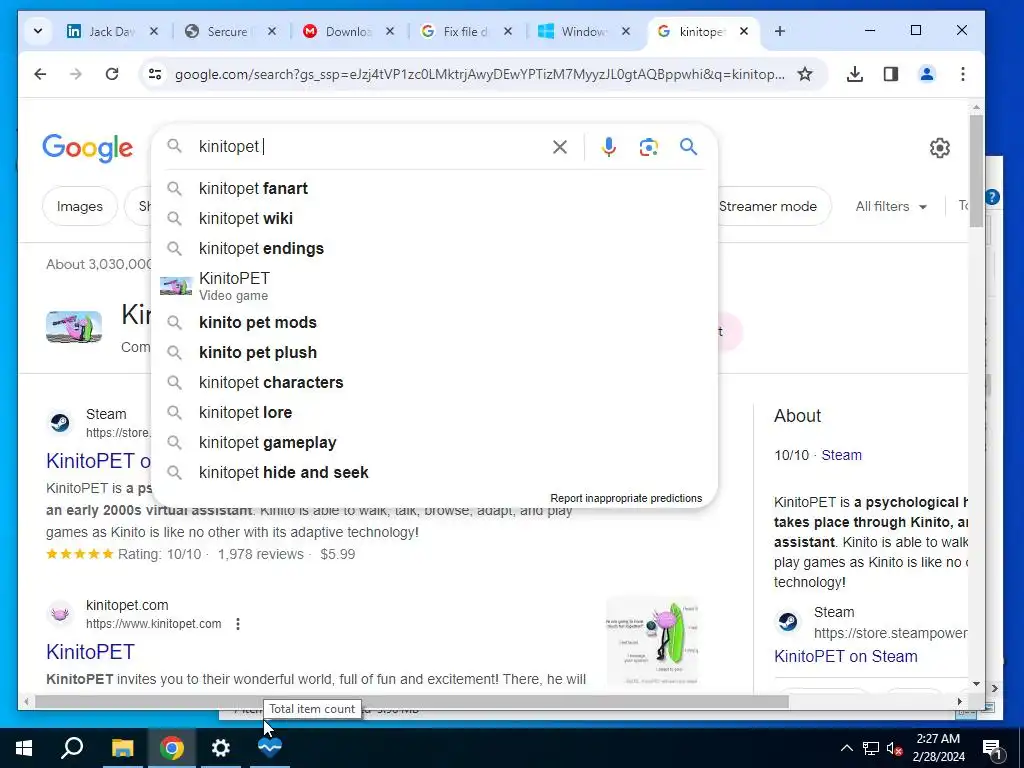Open the notification center
Screen dimensions: 1024x768
coord(992,748)
